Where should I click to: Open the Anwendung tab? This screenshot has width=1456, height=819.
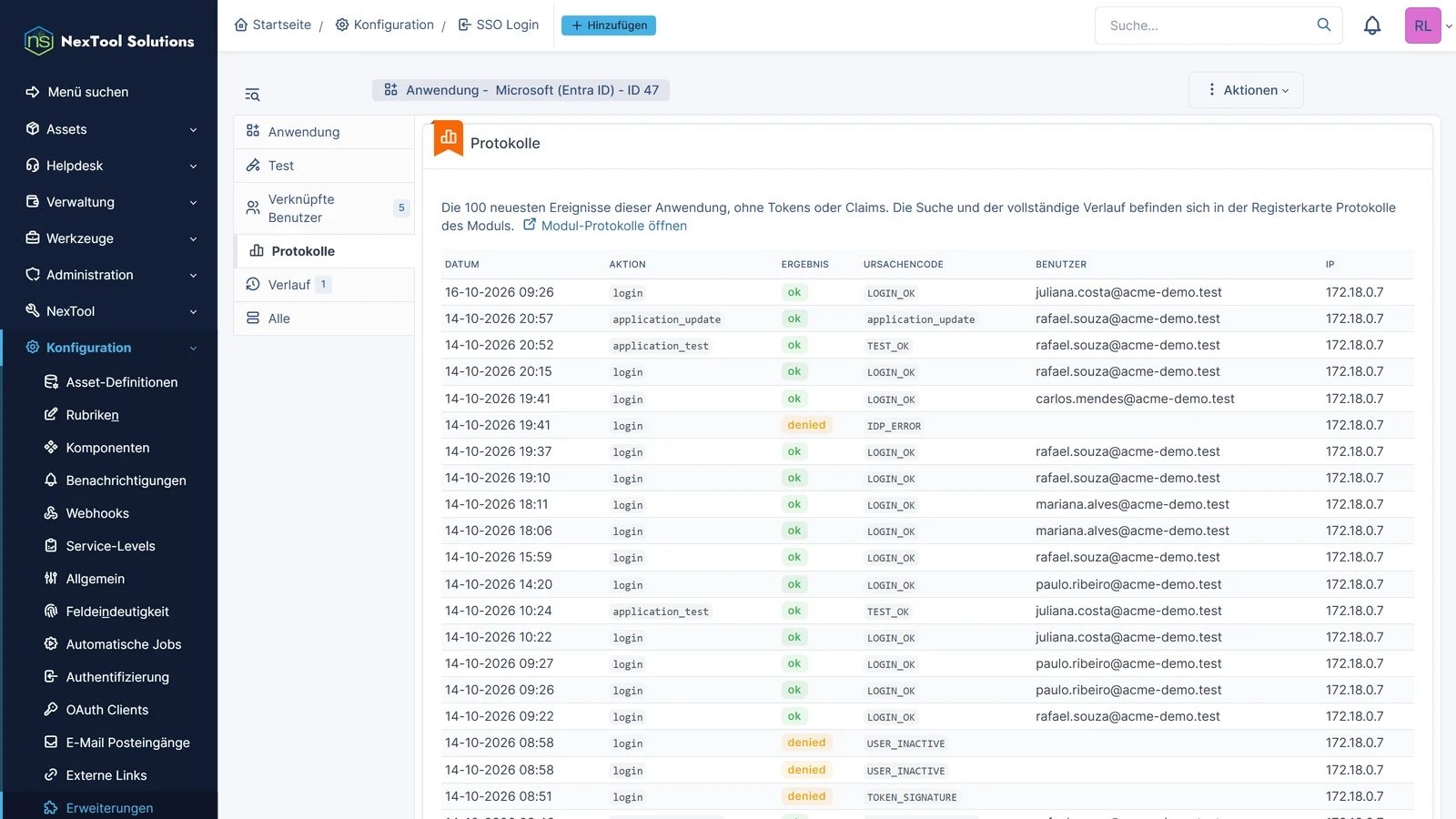click(324, 132)
